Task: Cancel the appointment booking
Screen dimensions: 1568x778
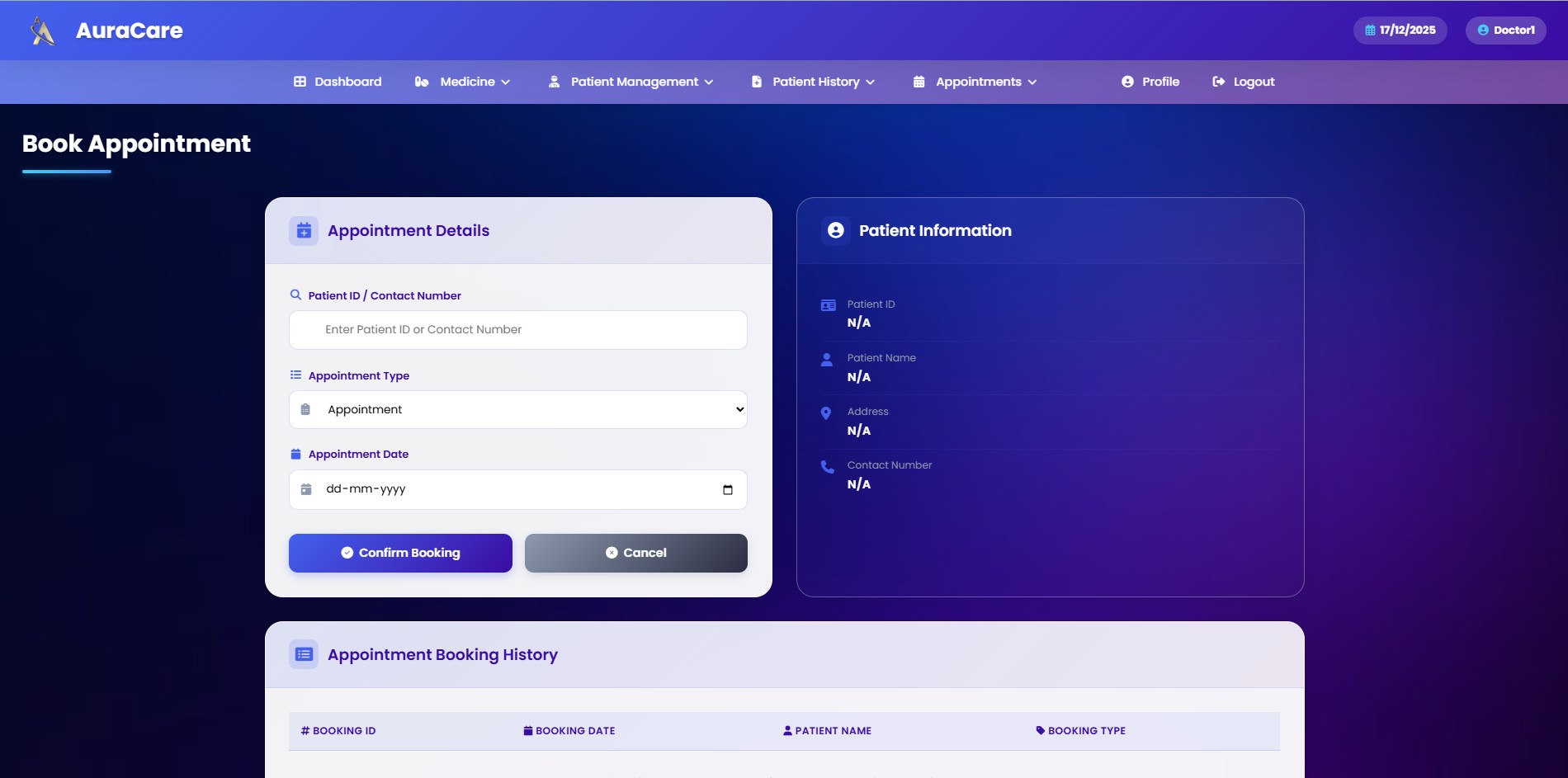Action: [635, 553]
